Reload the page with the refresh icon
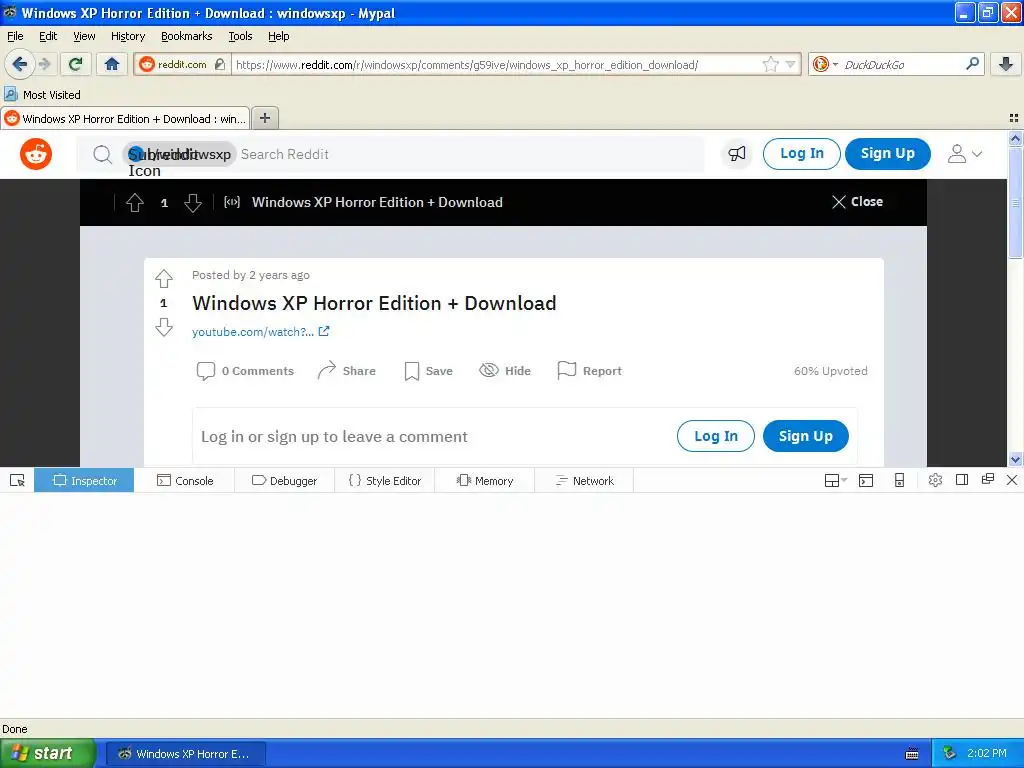This screenshot has height=768, width=1024. pos(76,64)
